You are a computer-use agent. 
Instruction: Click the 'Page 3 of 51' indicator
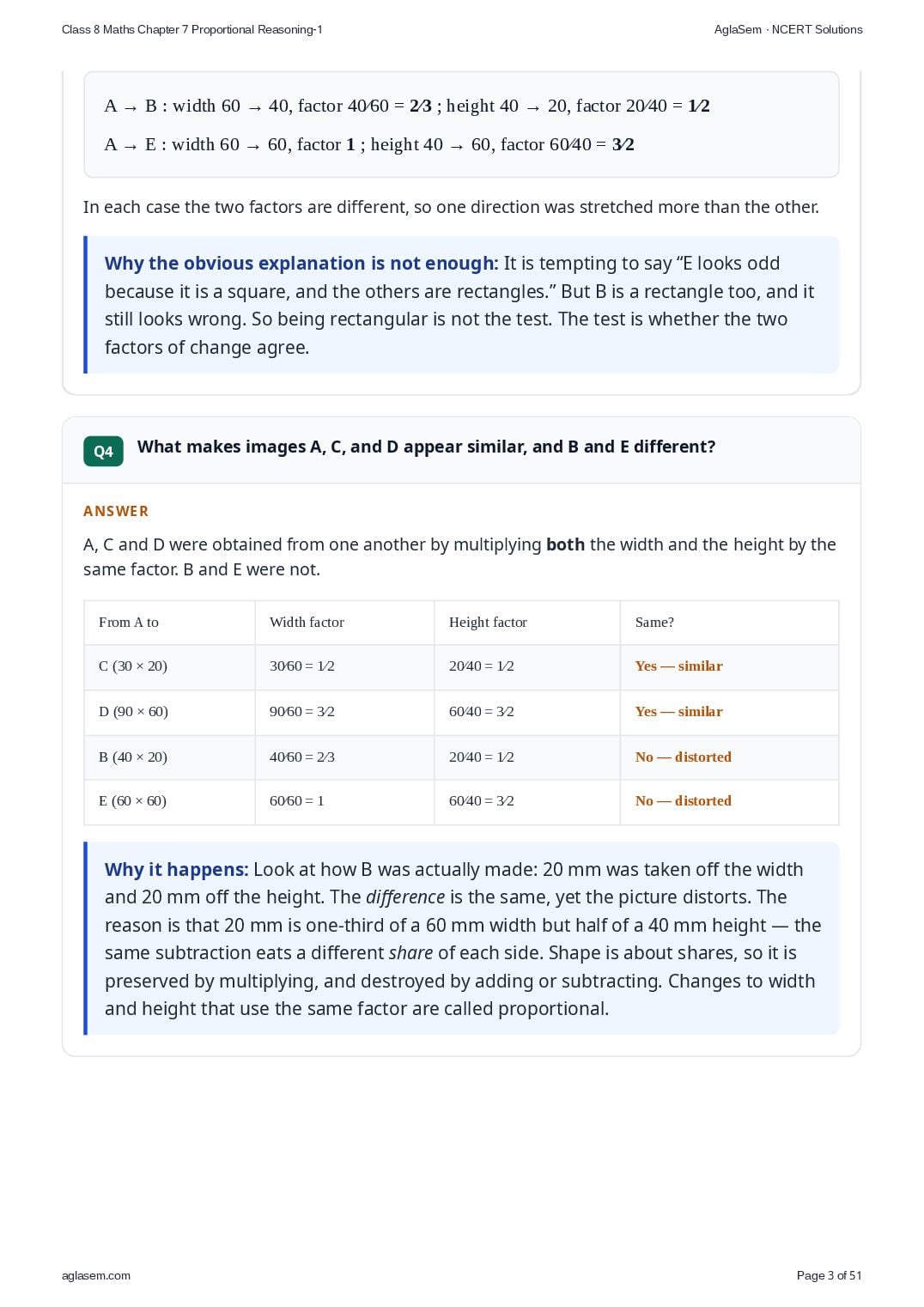coord(829,1275)
